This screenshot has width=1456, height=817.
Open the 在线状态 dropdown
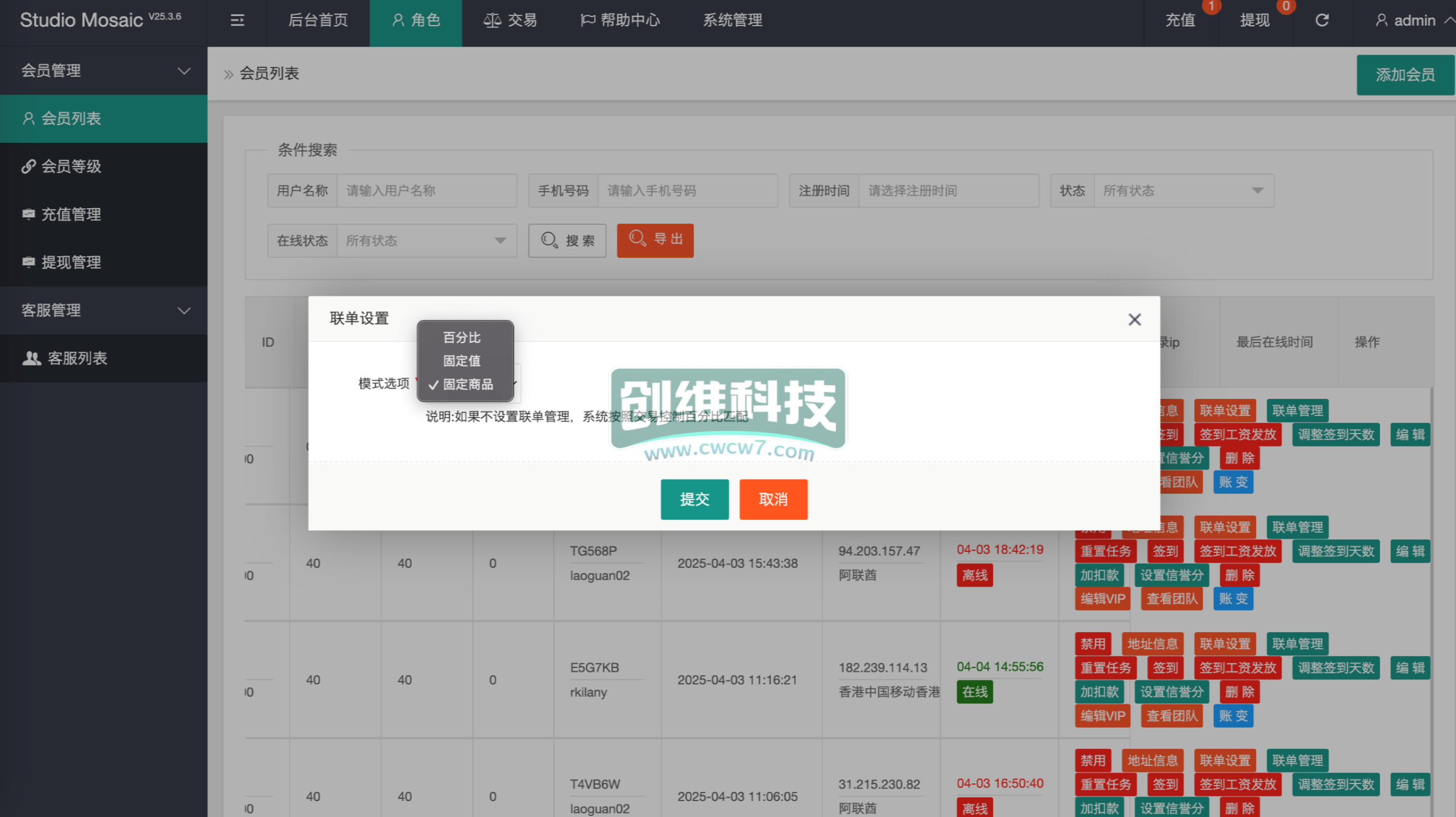click(427, 241)
